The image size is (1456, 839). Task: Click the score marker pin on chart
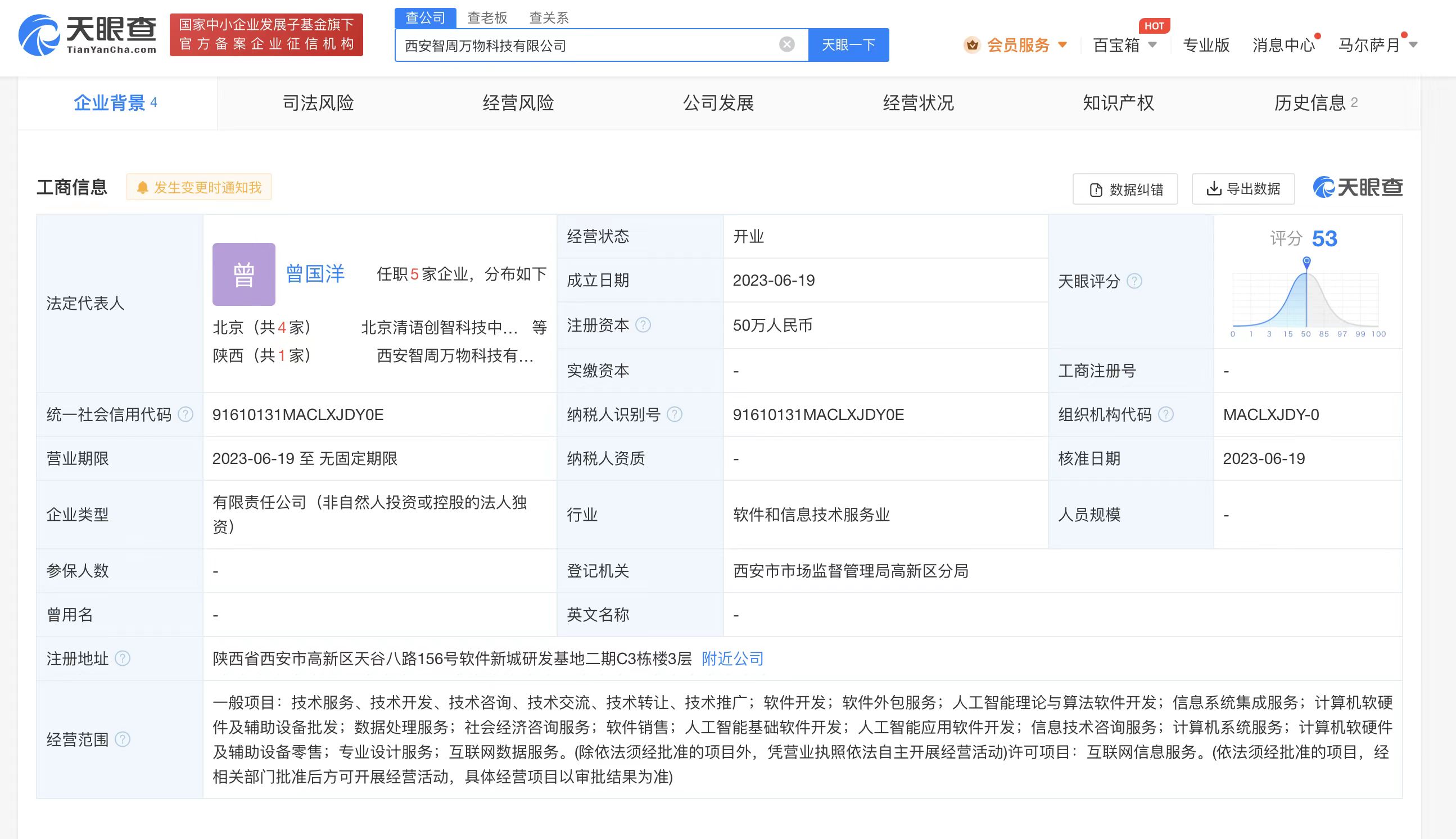click(1307, 262)
